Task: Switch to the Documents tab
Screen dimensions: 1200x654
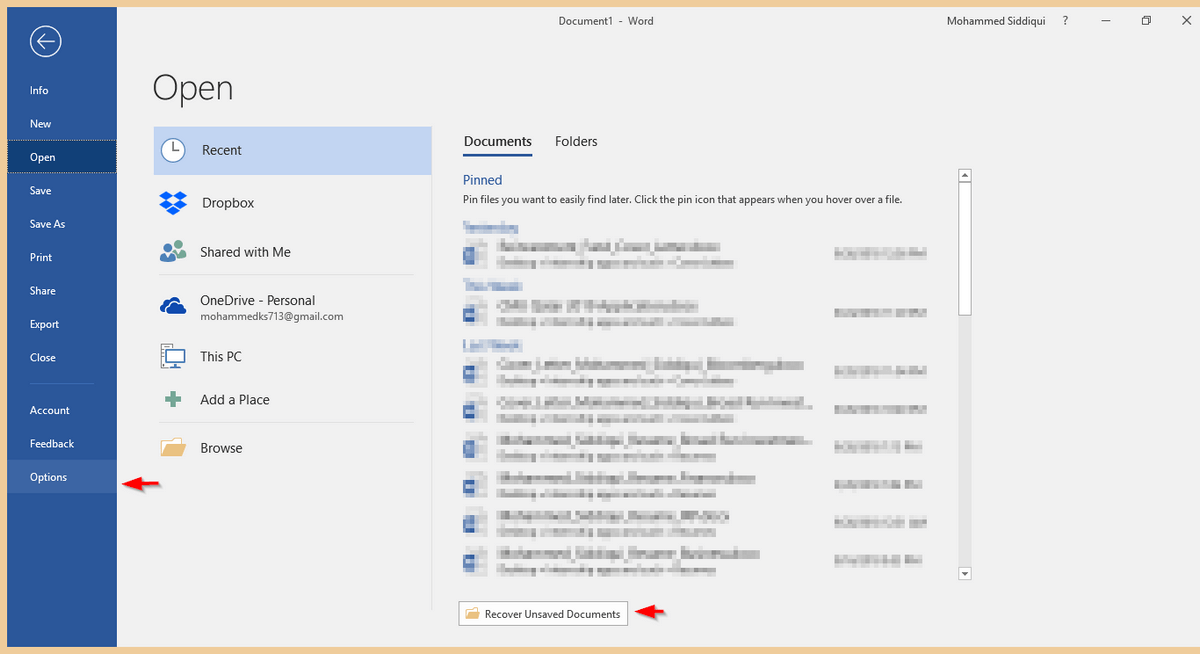Action: tap(498, 142)
